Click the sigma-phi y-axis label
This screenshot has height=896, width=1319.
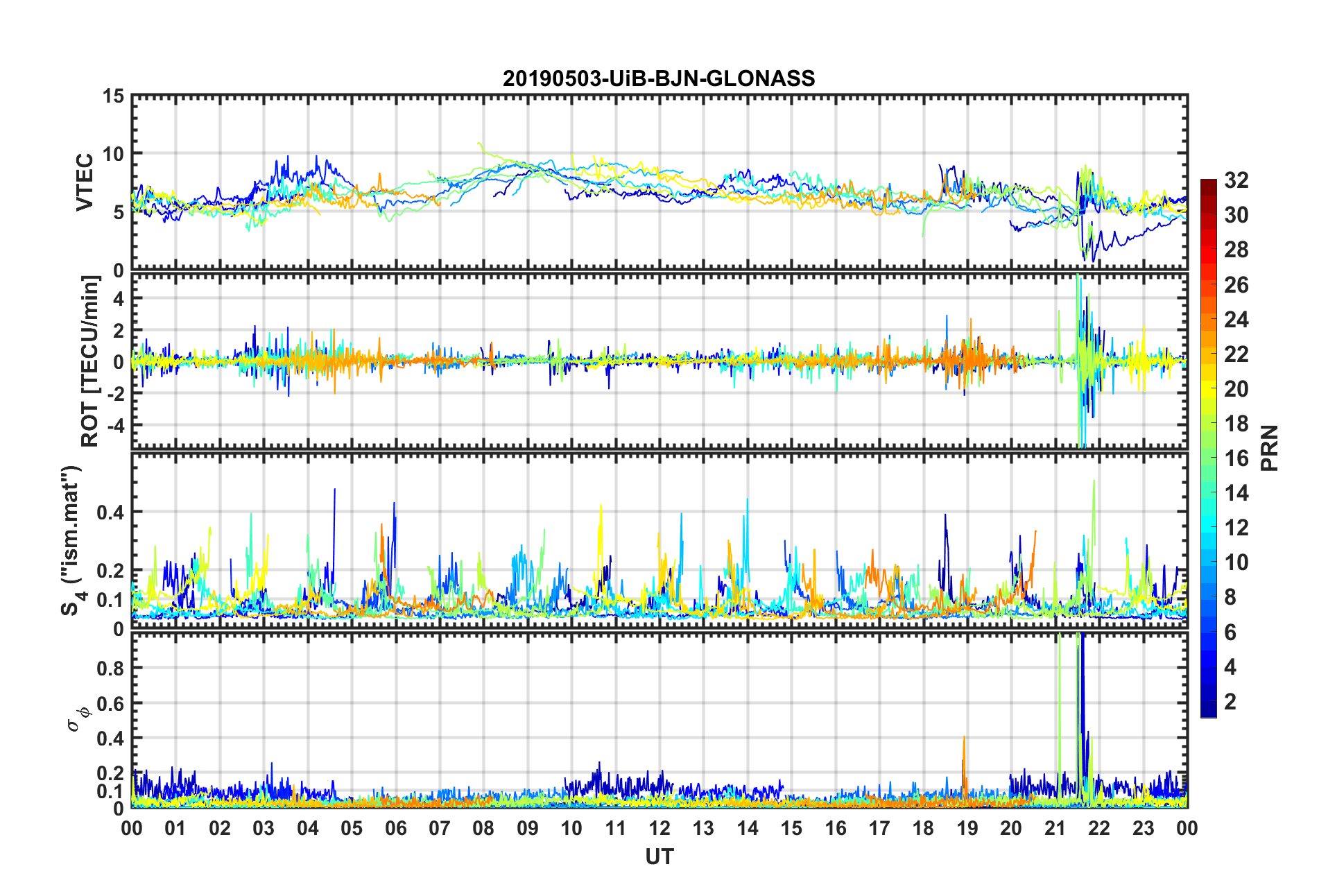pyautogui.click(x=78, y=718)
